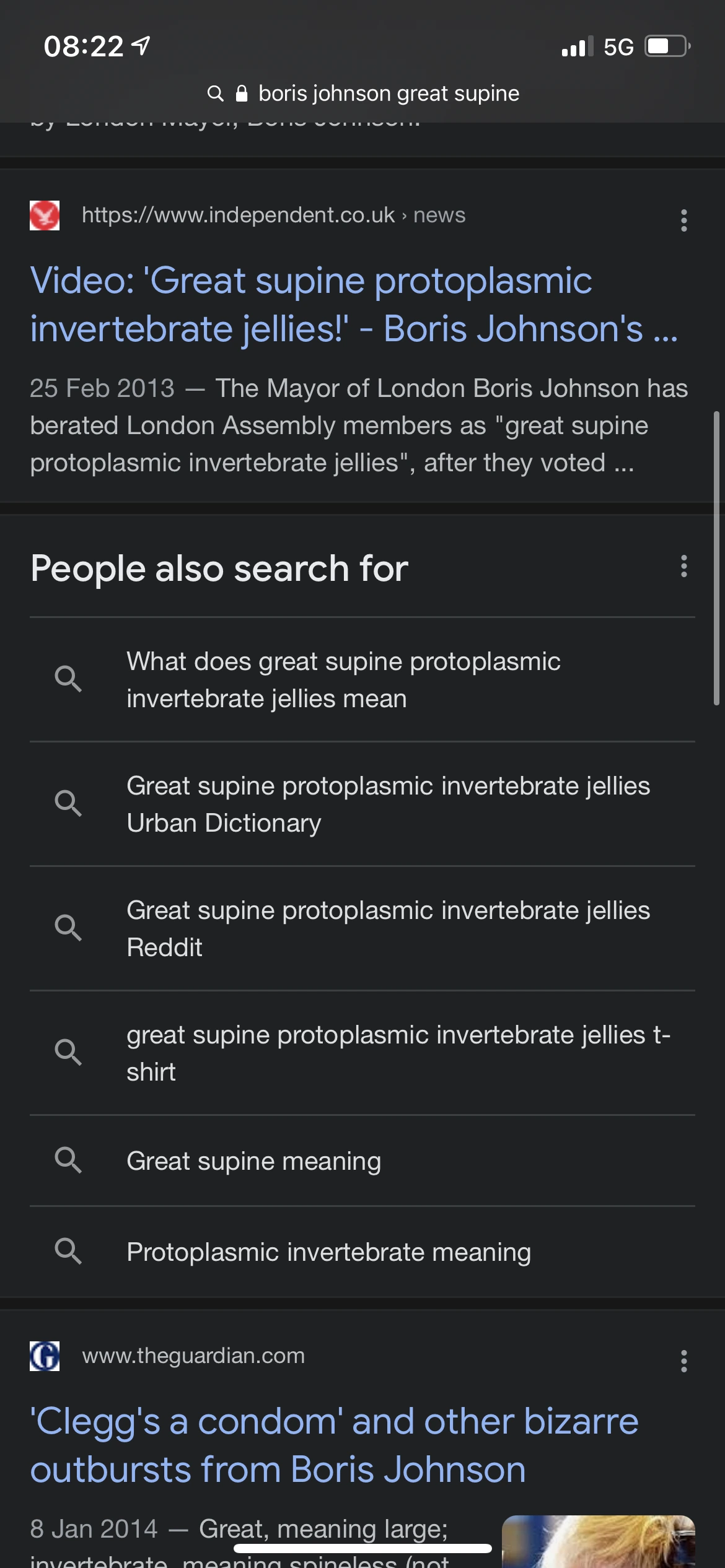Tap the search magnifier in address bar
The image size is (725, 1568).
coord(215,94)
